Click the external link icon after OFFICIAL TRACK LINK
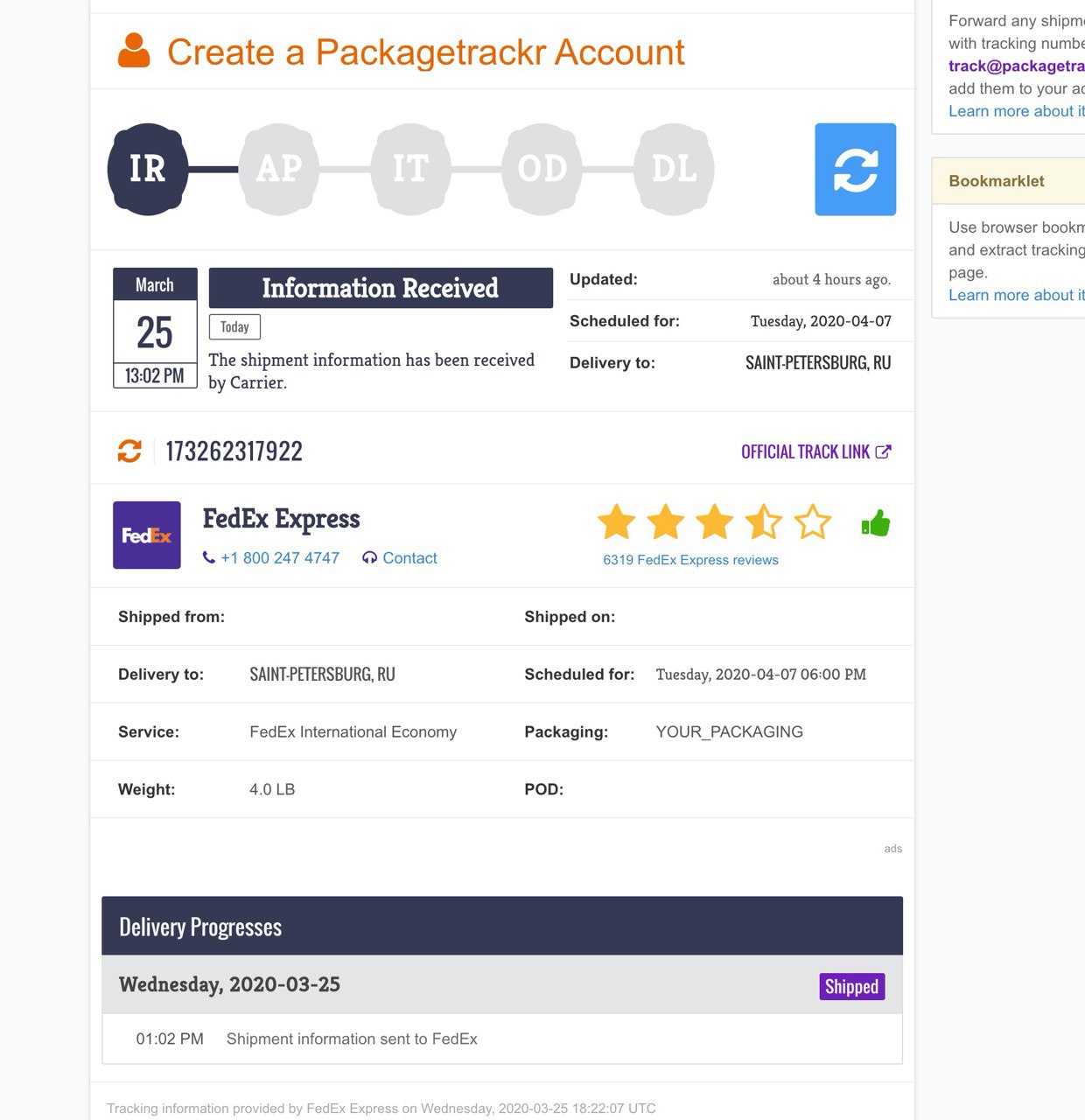This screenshot has width=1085, height=1120. pyautogui.click(x=883, y=451)
